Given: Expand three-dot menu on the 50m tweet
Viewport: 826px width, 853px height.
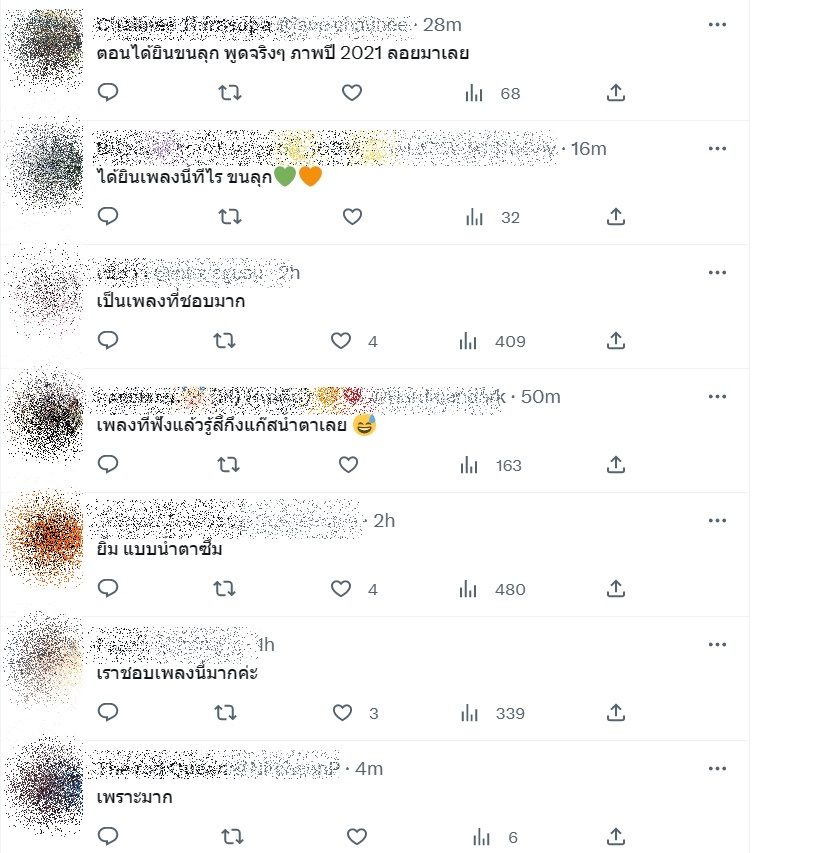Looking at the screenshot, I should (717, 397).
